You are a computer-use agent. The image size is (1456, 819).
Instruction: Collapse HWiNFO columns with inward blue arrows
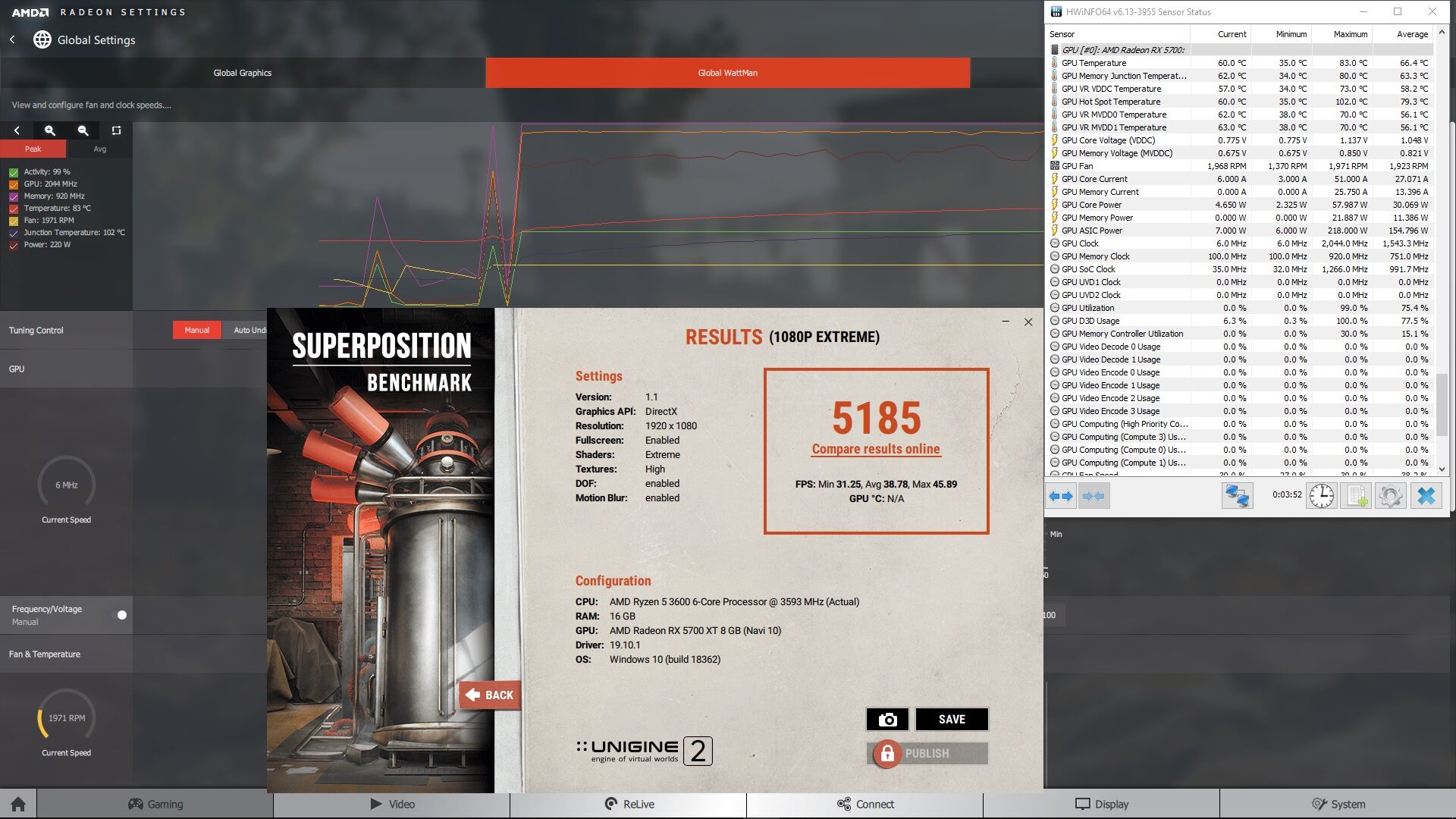[1094, 496]
